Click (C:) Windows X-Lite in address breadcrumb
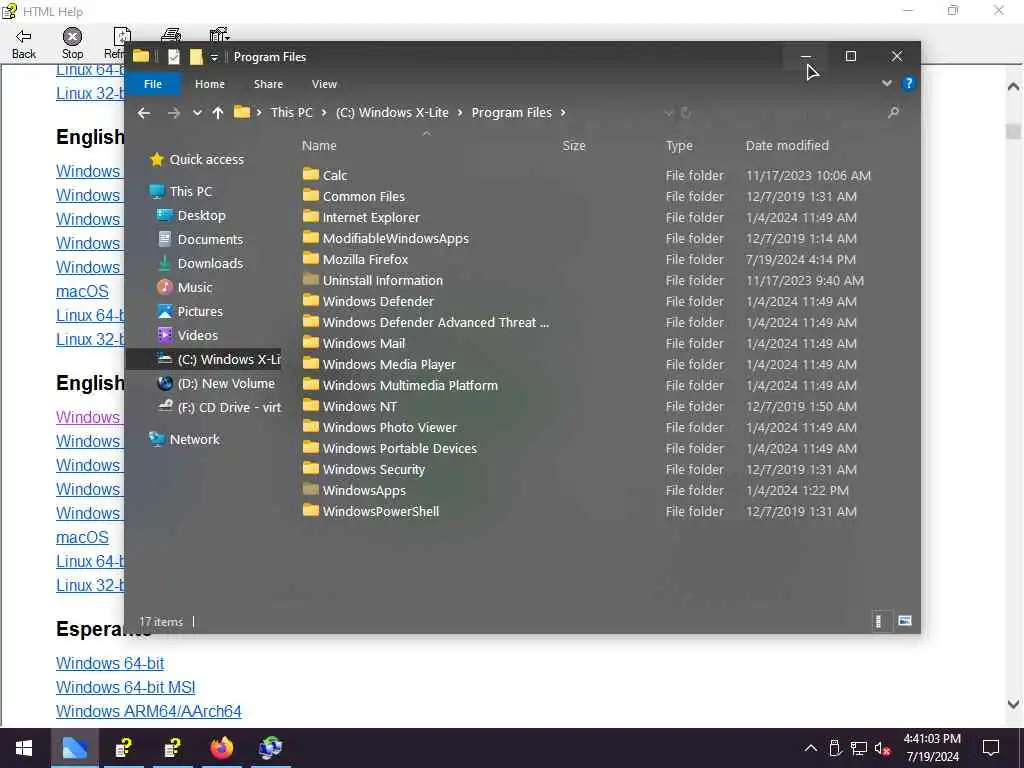The width and height of the screenshot is (1024, 768). [392, 112]
